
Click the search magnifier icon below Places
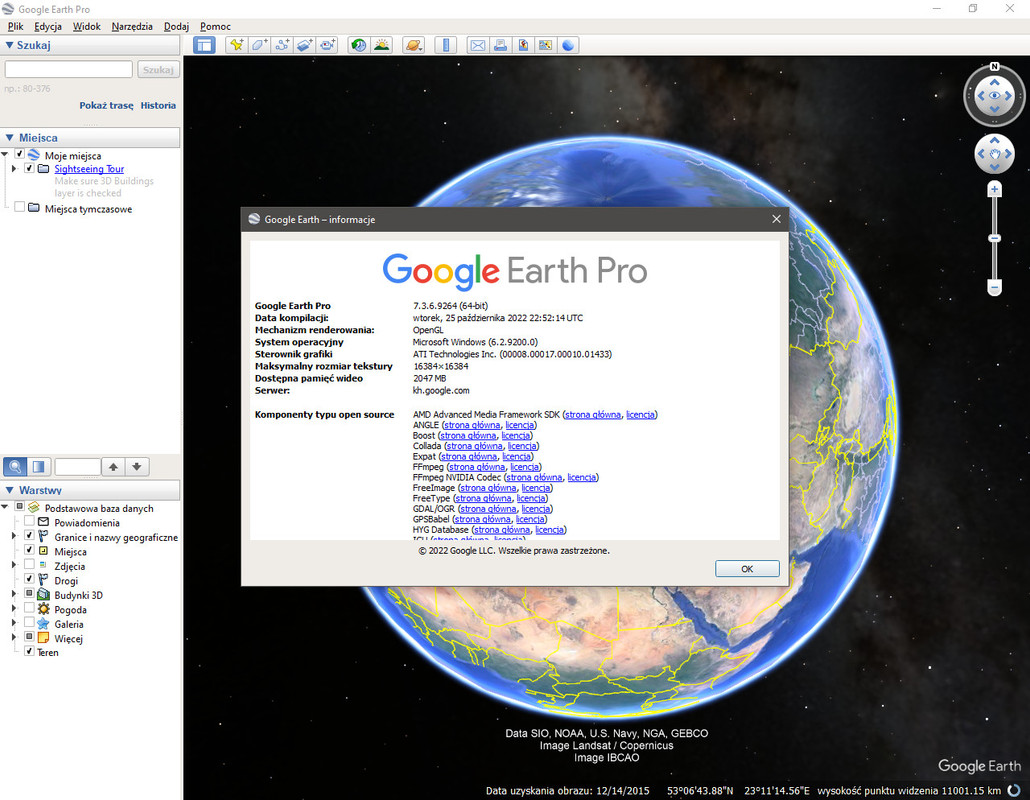pyautogui.click(x=15, y=467)
